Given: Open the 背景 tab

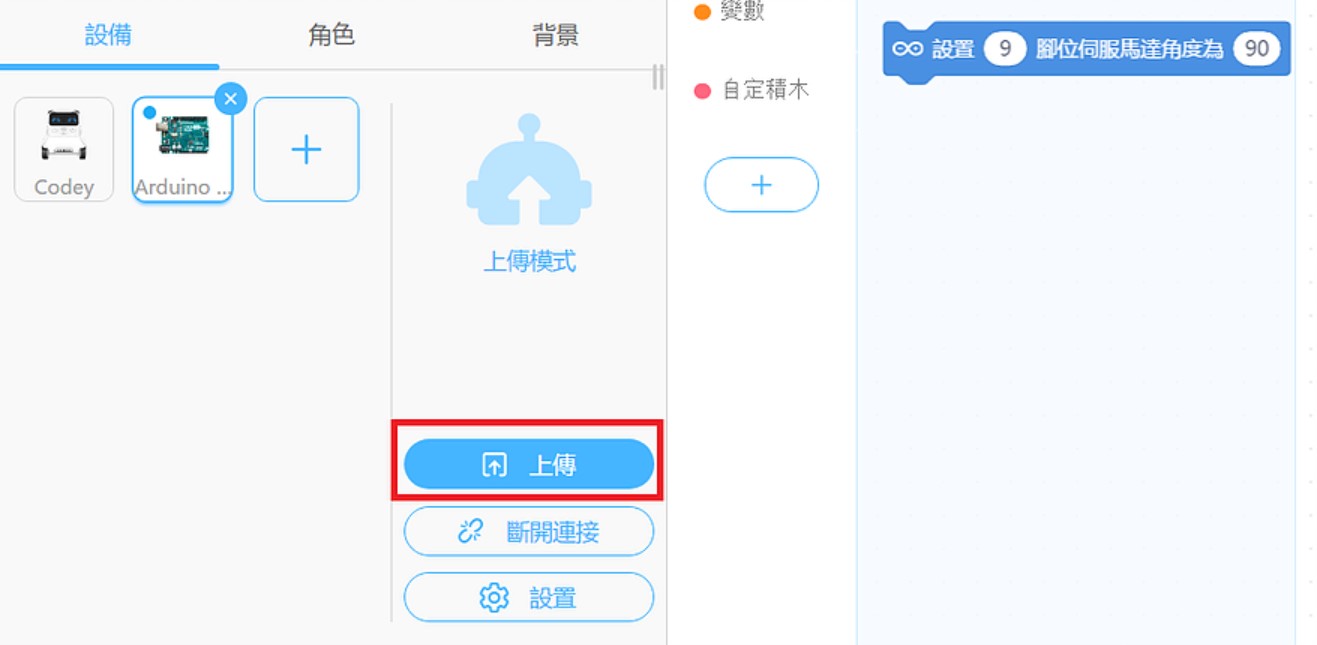Looking at the screenshot, I should (556, 35).
